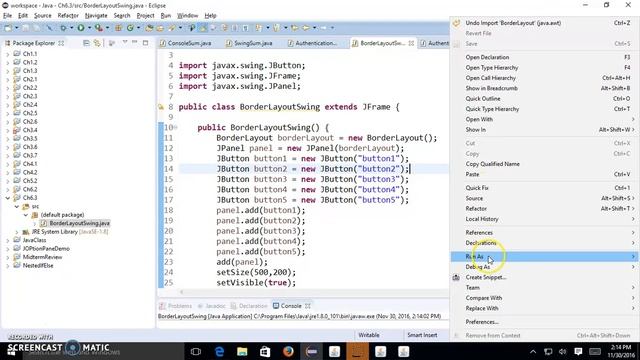Screen dimensions: 640x360
Task: Toggle Mark Occurrences in the toolbar
Action: coord(203,28)
